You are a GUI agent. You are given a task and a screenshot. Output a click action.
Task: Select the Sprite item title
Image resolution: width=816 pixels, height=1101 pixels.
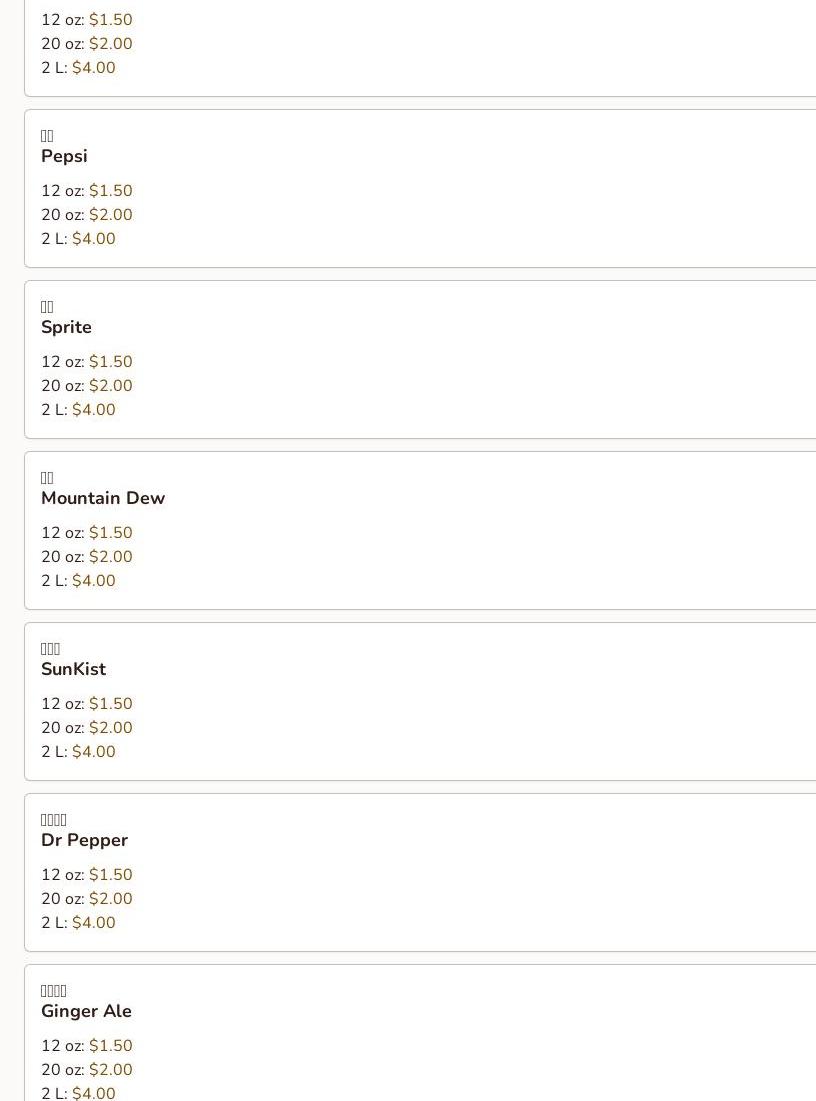[x=66, y=327]
